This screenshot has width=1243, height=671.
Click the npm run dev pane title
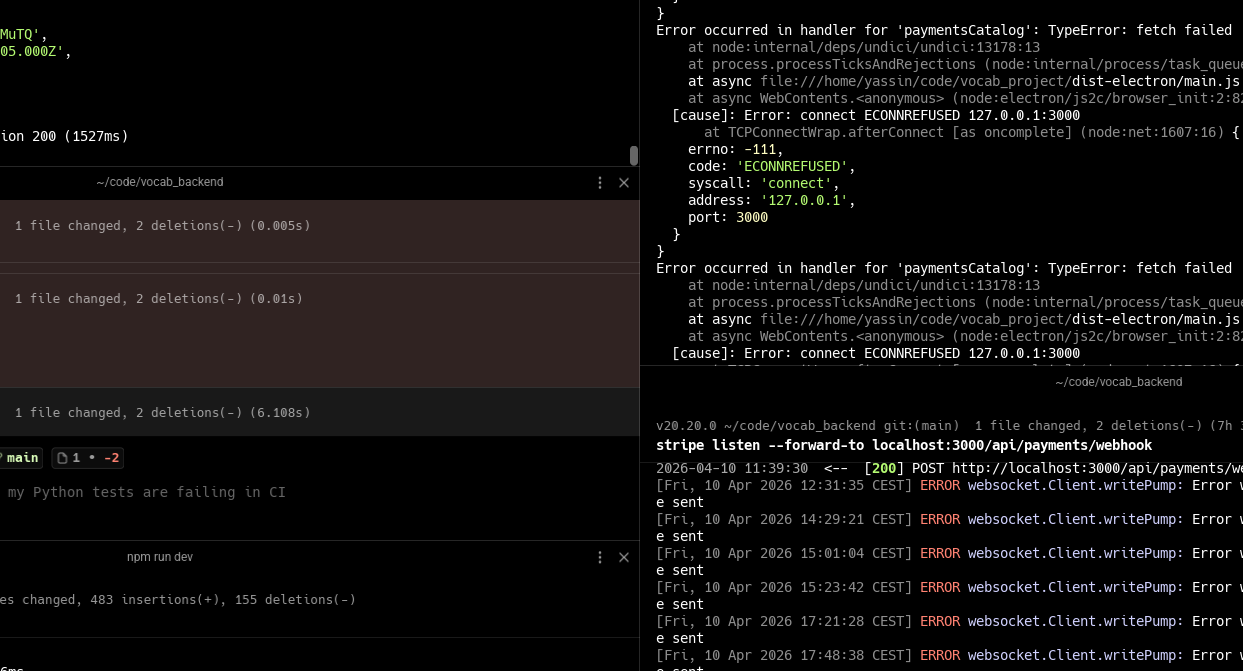(x=160, y=557)
